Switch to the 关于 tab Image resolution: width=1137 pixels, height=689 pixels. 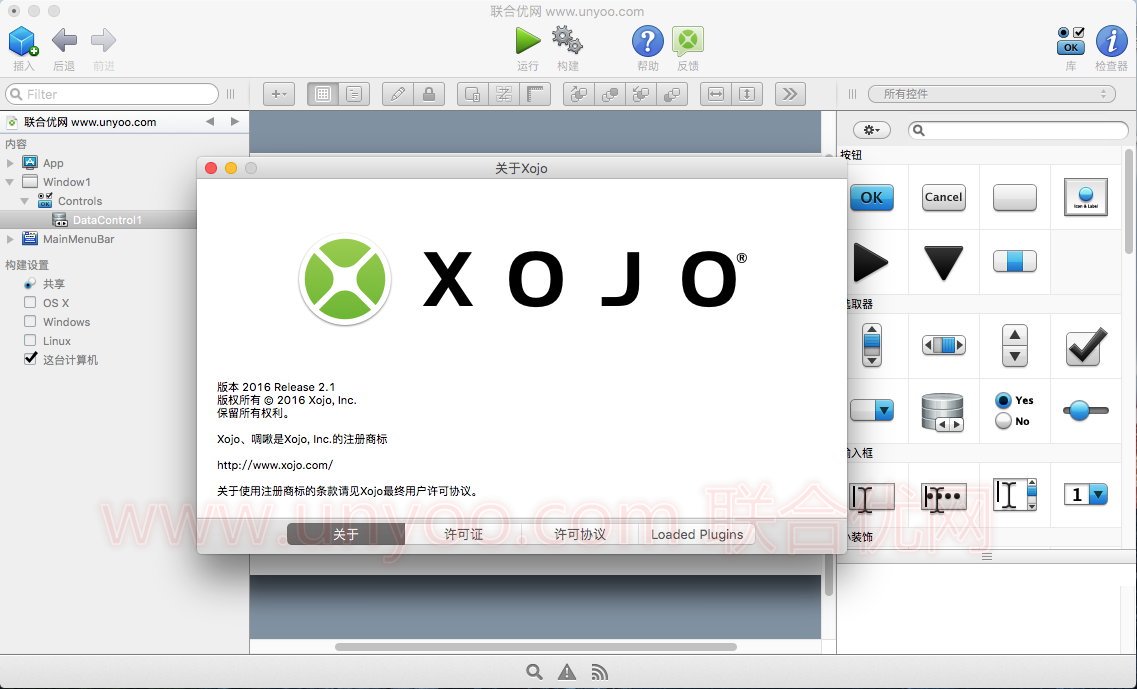[346, 535]
